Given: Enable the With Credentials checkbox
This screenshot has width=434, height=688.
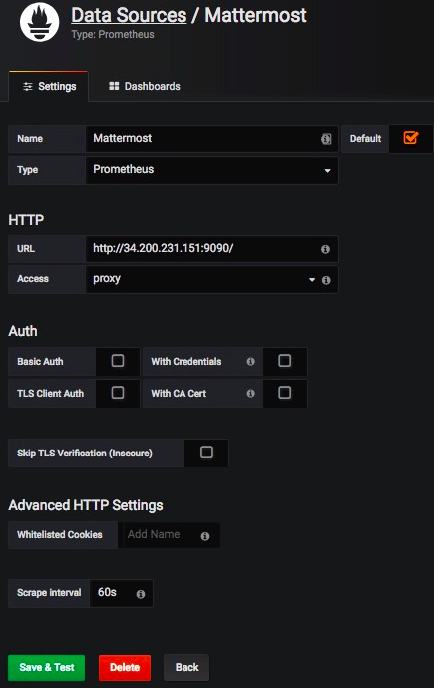Looking at the screenshot, I should coord(284,361).
